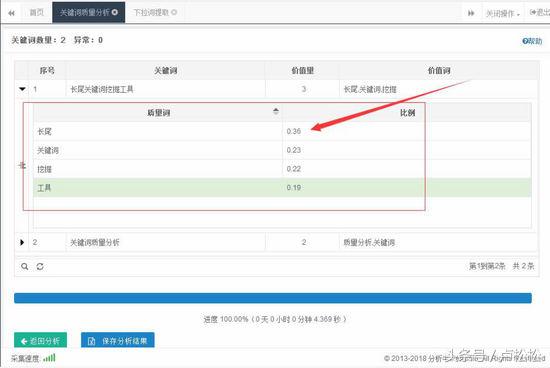Collapse row 1 长尾关键词挖掘工具 details
This screenshot has height=368, width=550.
[x=22, y=89]
